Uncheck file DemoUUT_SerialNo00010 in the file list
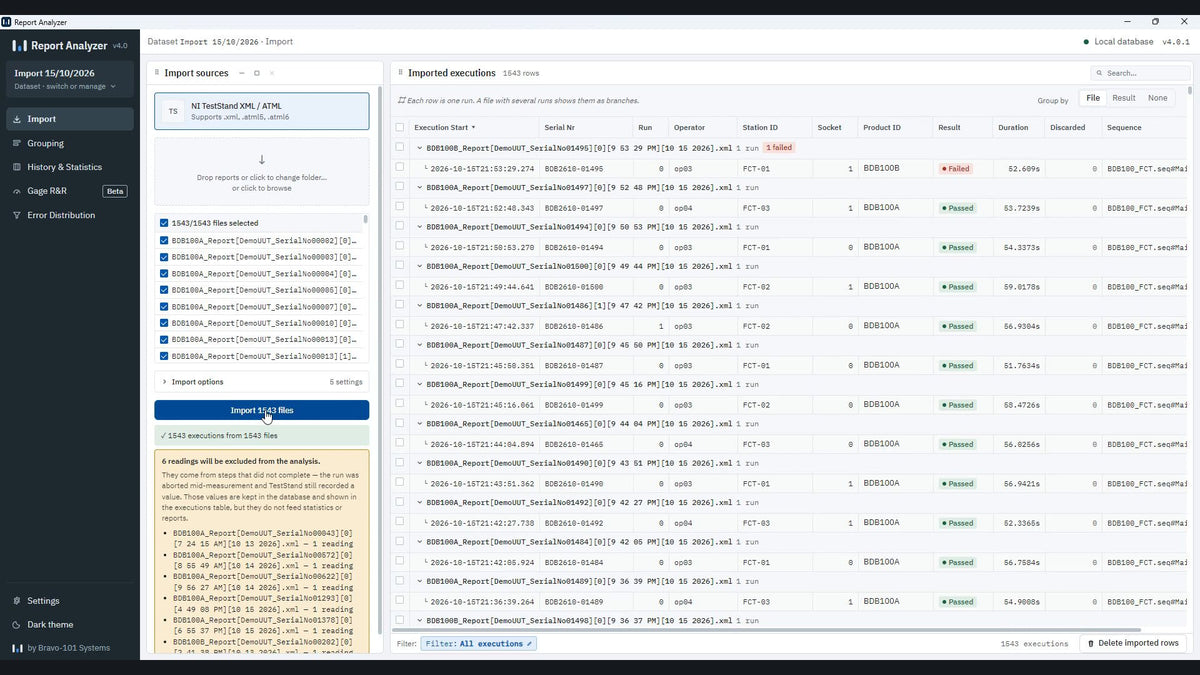Screen dimensions: 1200x675 click(x=164, y=323)
